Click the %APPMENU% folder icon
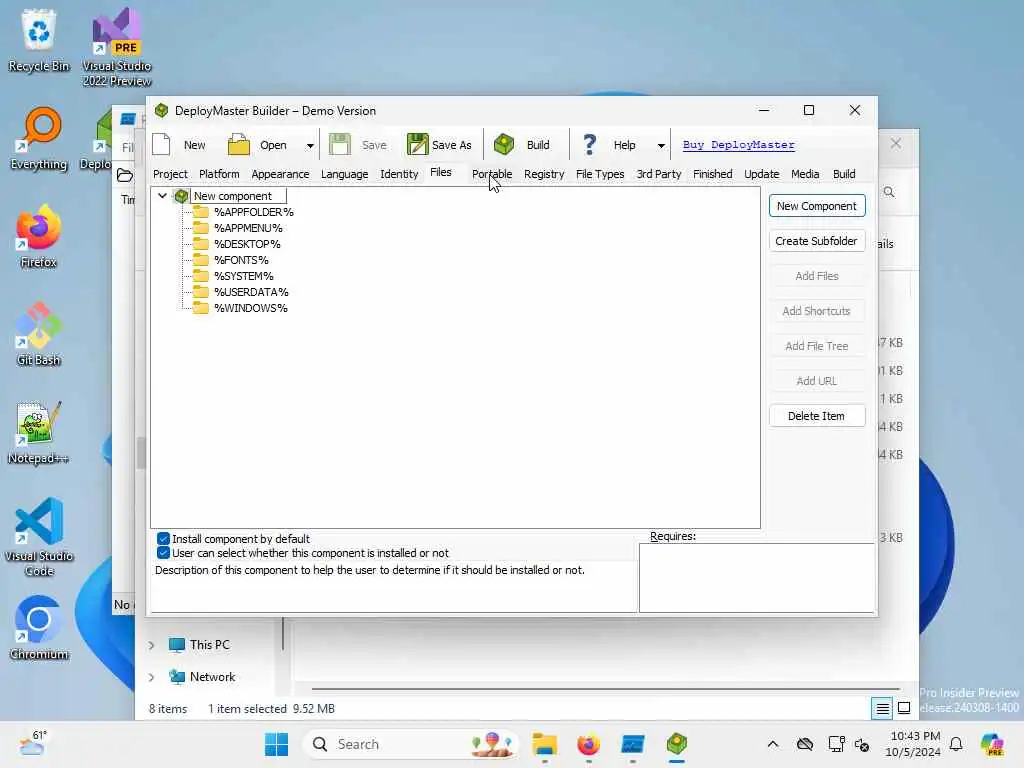 (200, 228)
